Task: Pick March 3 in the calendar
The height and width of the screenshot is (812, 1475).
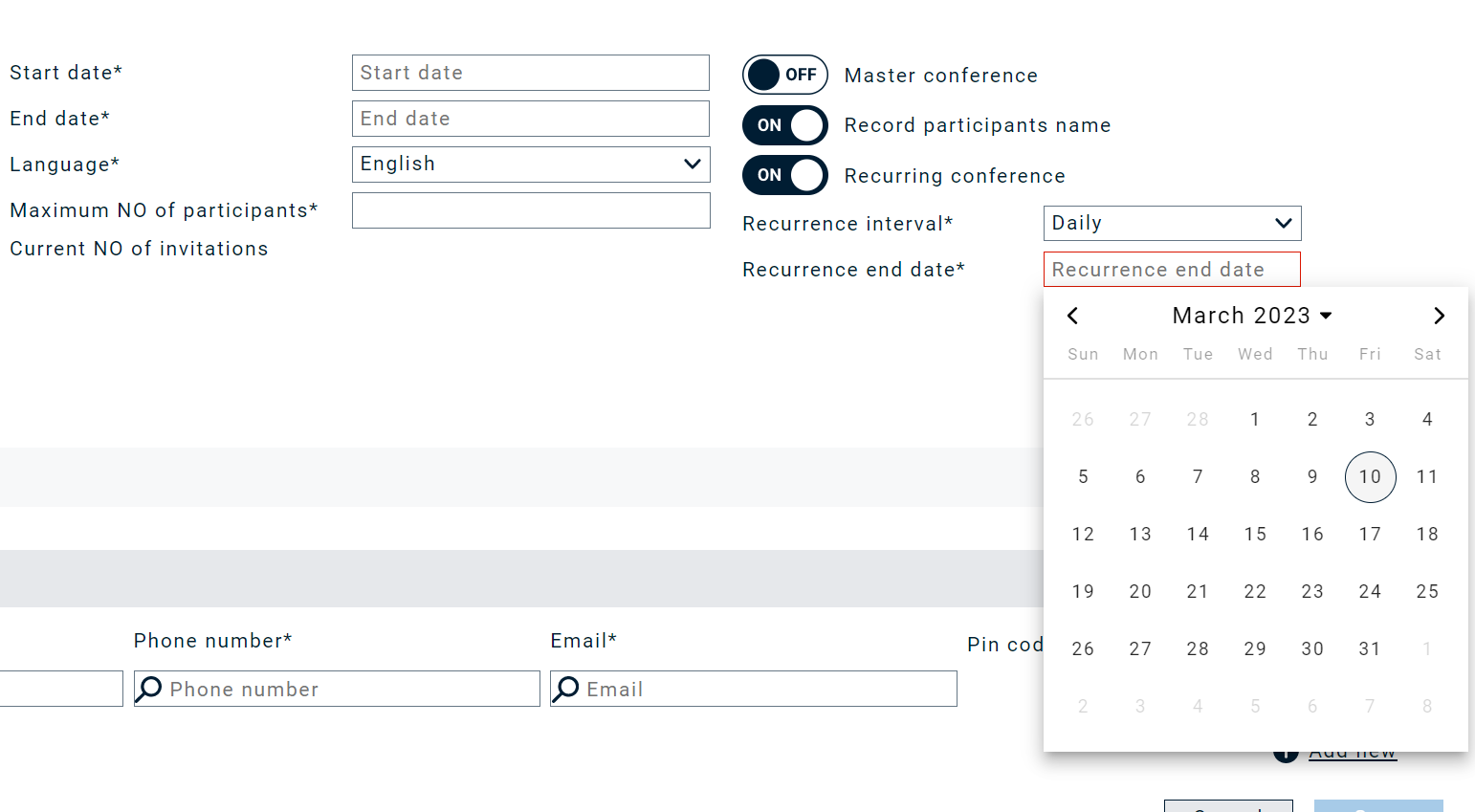Action: [1370, 420]
